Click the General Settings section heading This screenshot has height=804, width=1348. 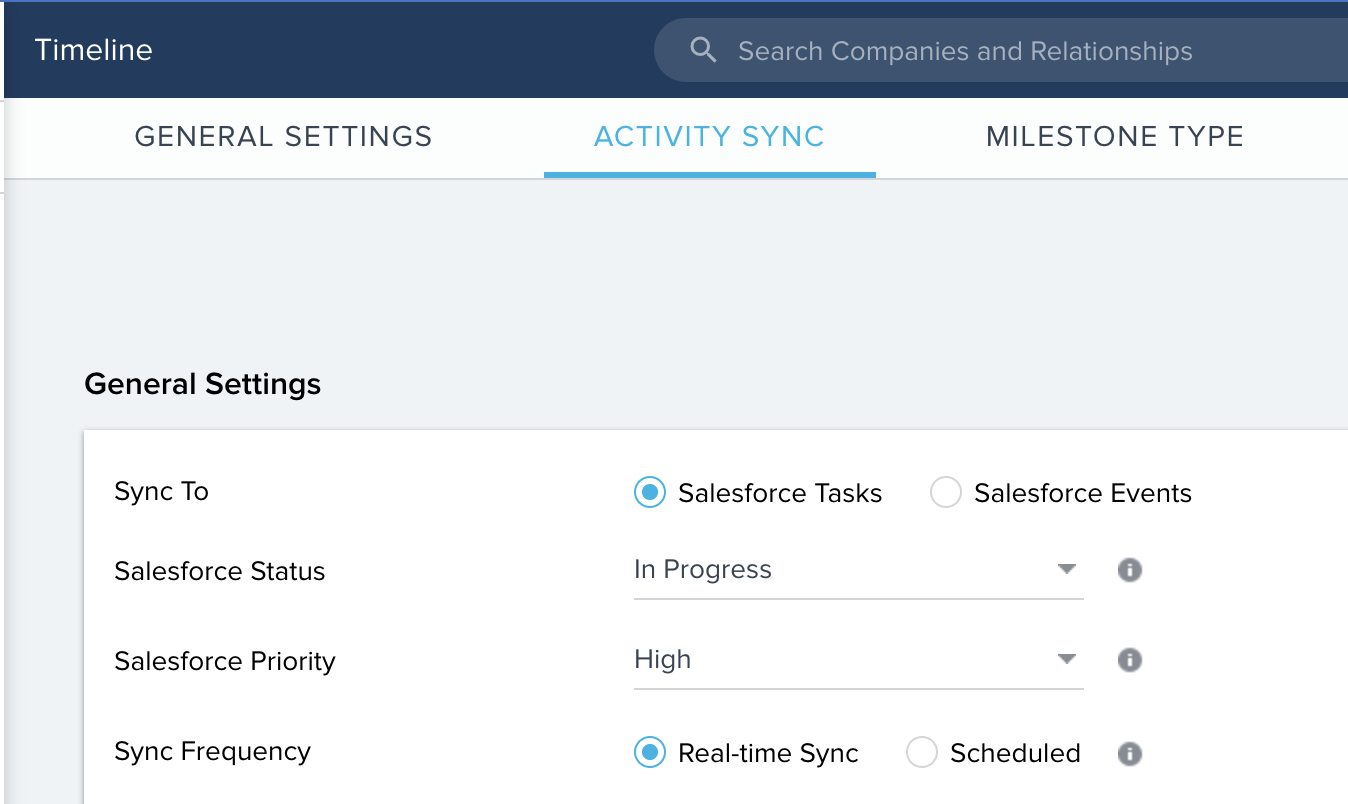(203, 384)
